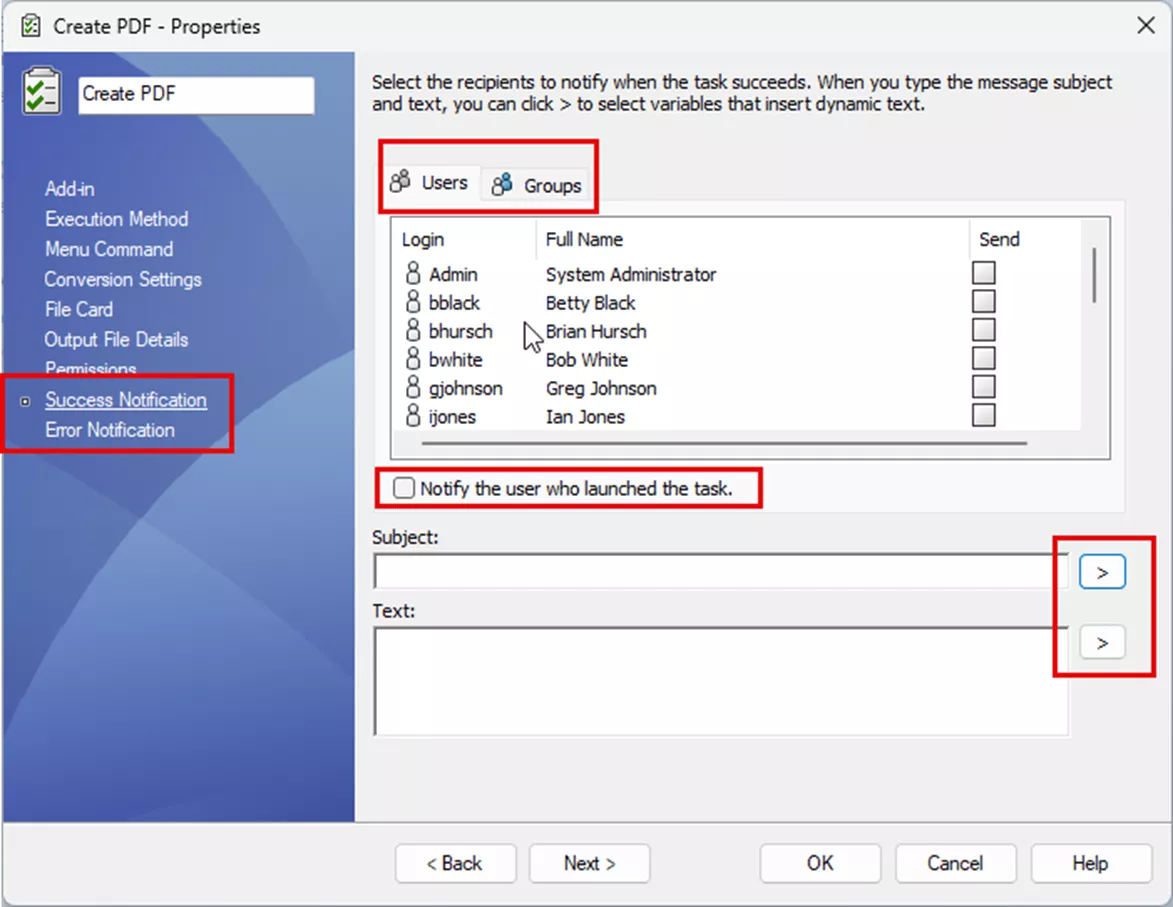1173x907 pixels.
Task: Click into the Text message area
Action: pyautogui.click(x=721, y=681)
